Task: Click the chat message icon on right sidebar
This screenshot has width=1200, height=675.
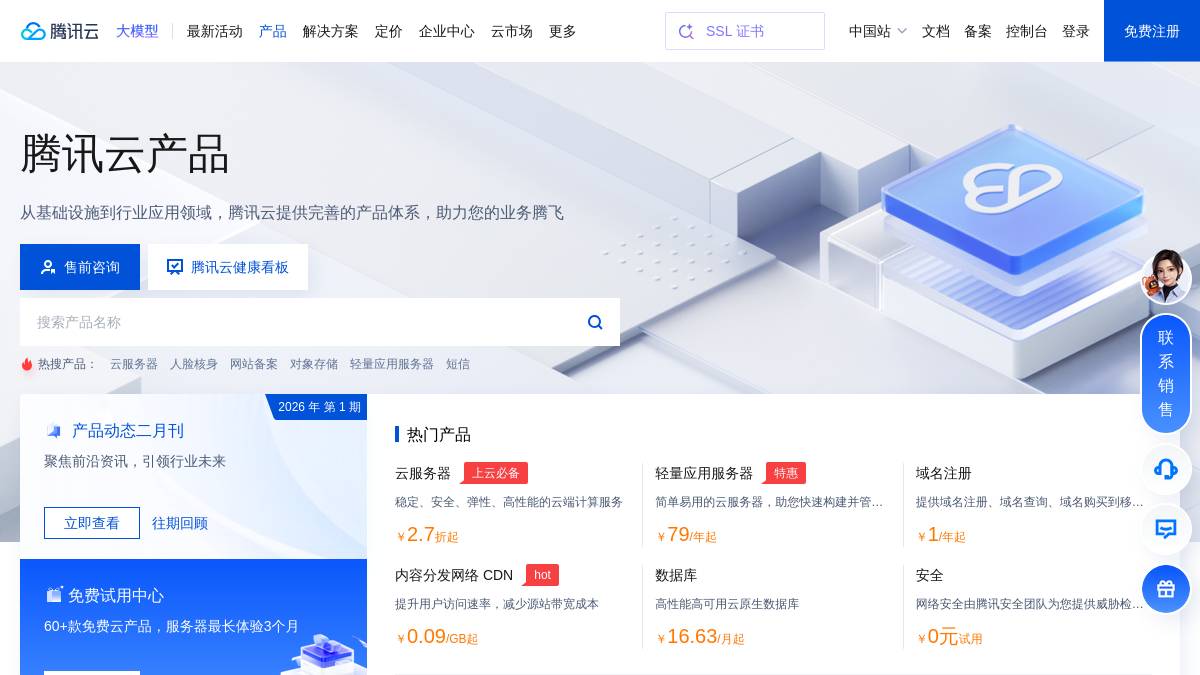Action: [1166, 529]
